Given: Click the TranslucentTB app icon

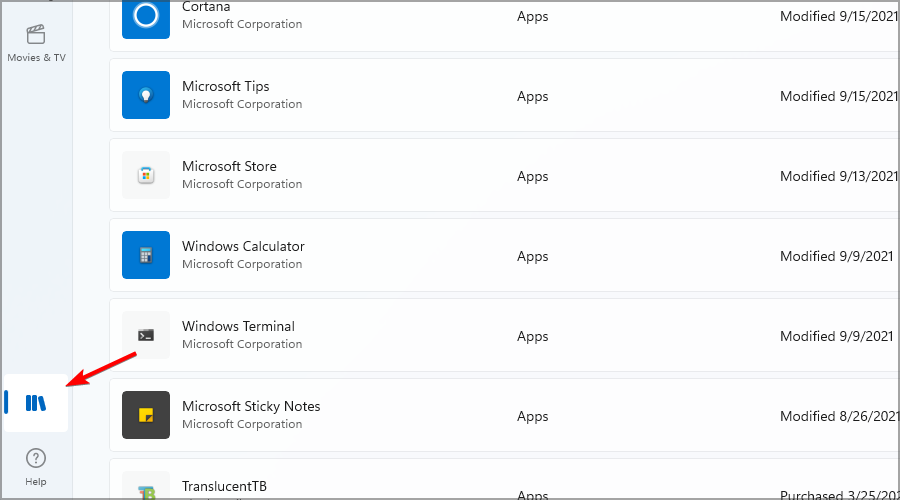Looking at the screenshot, I should click(146, 490).
